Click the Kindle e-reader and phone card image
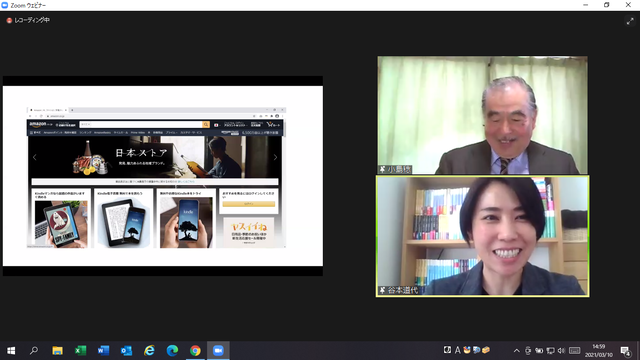640x360 pixels. pos(123,222)
